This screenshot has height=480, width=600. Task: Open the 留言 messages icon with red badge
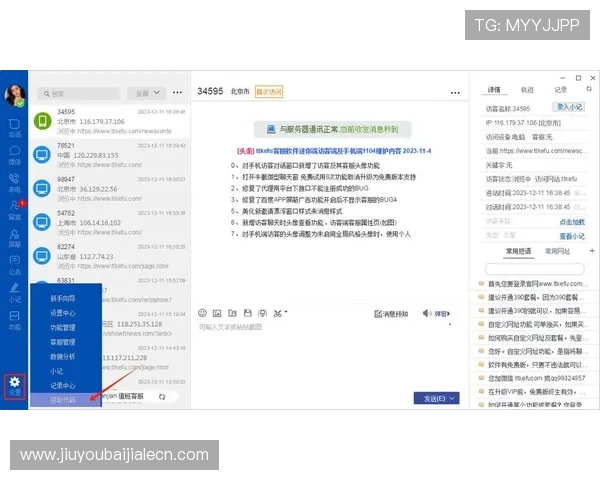15,210
